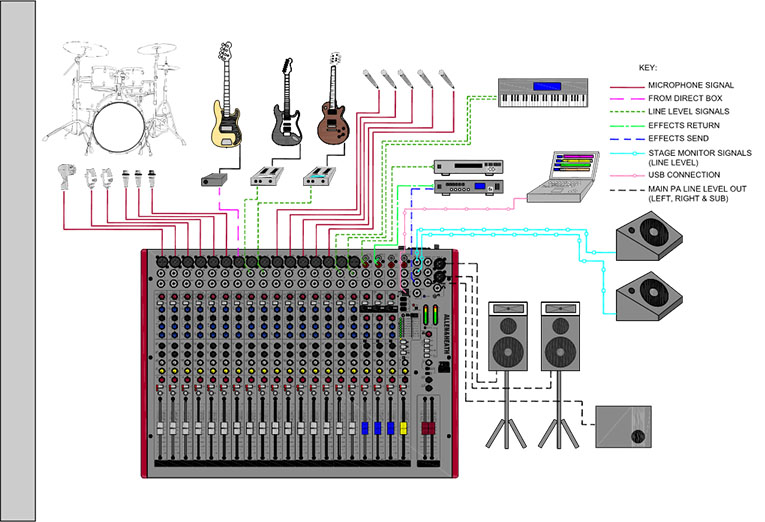
Task: Click the brown Les Paul guitar
Action: pyautogui.click(x=333, y=110)
